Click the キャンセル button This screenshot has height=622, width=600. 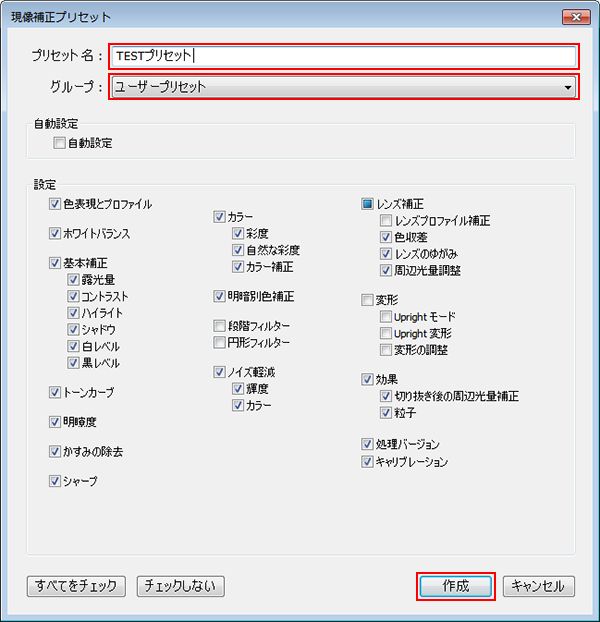pos(538,586)
